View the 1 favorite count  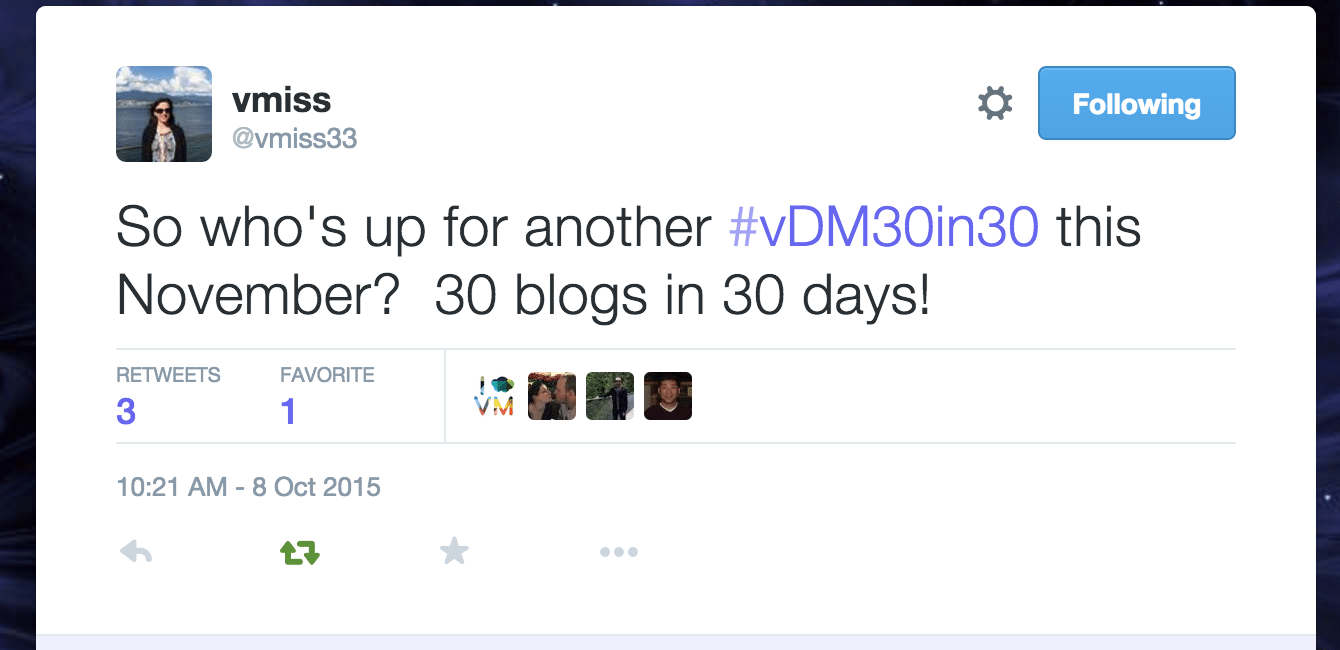tap(288, 411)
